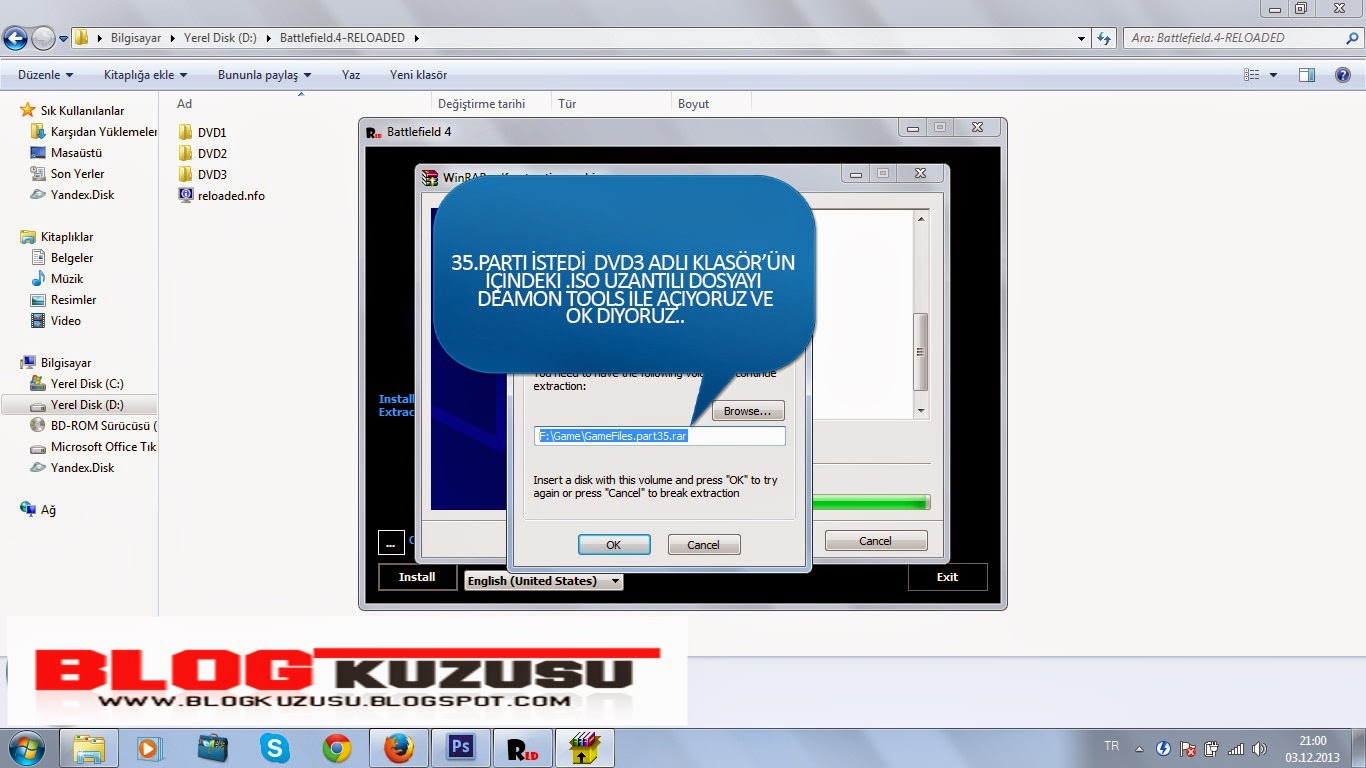This screenshot has height=768, width=1366.
Task: Sort by the Tür column header
Action: (x=567, y=103)
